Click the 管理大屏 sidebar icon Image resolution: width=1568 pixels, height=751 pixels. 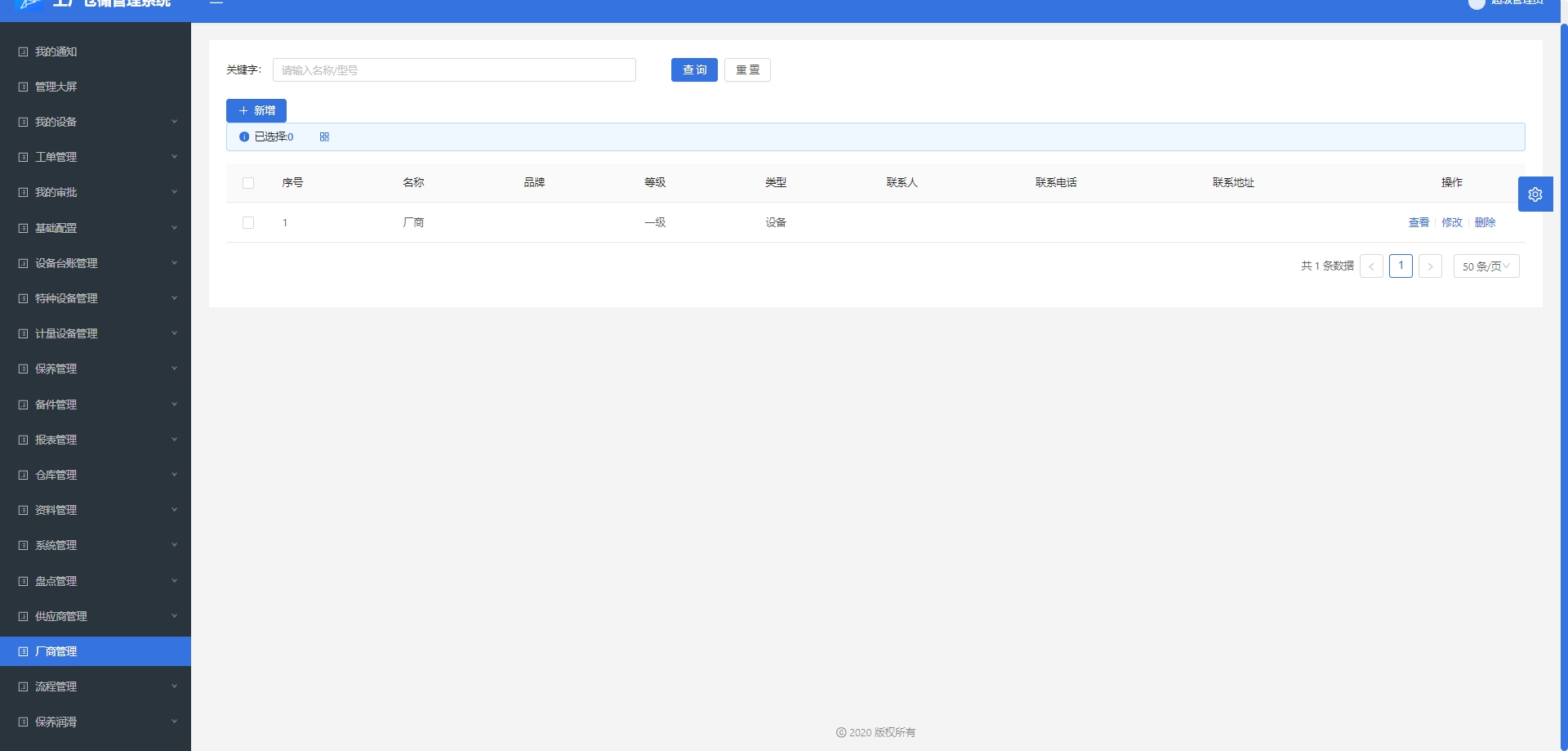click(x=23, y=87)
